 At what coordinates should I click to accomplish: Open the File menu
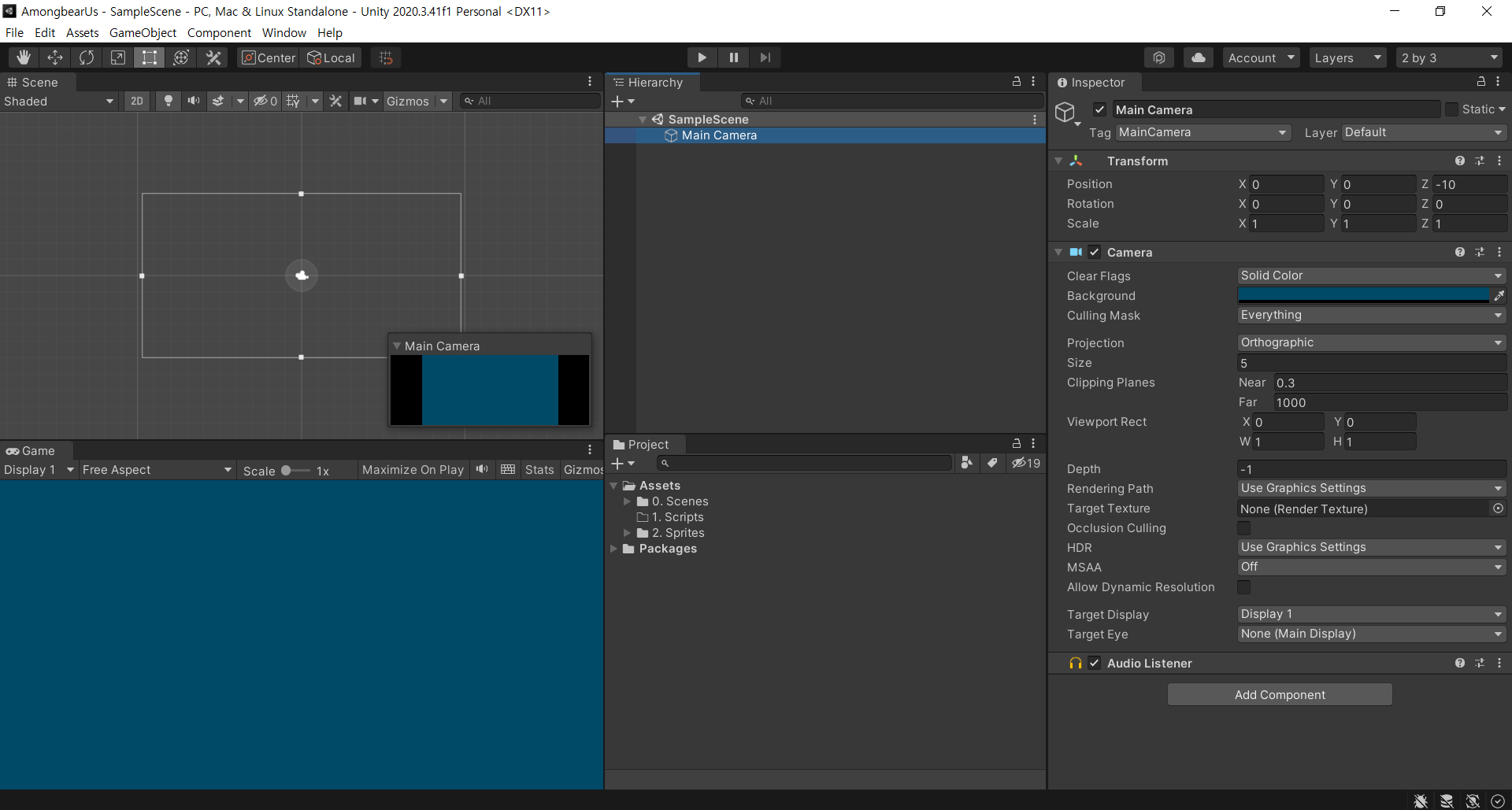point(14,32)
